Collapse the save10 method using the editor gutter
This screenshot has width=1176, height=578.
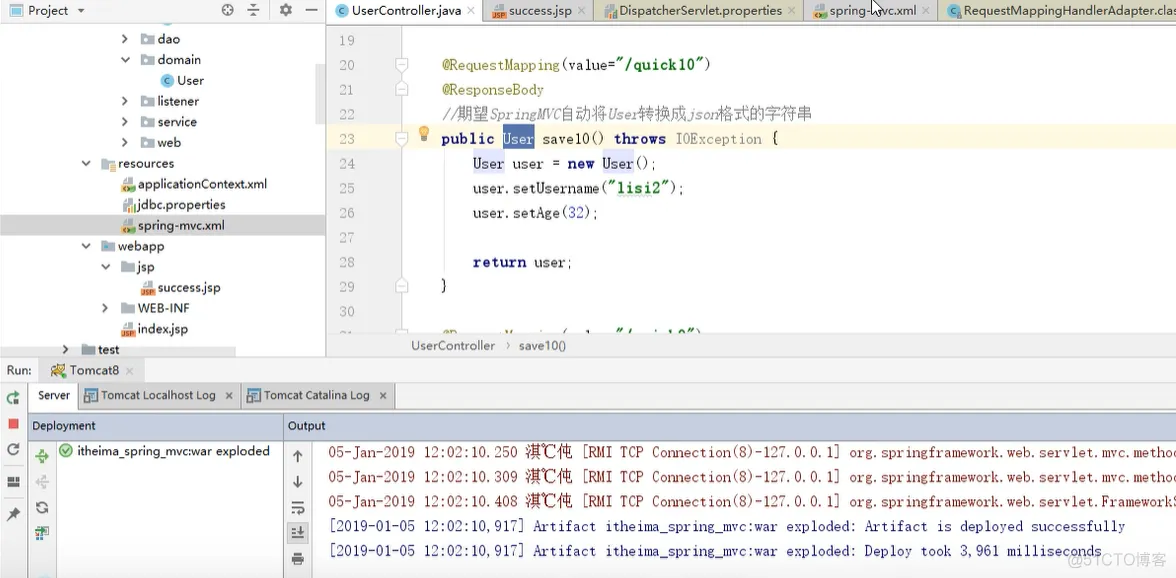(401, 137)
